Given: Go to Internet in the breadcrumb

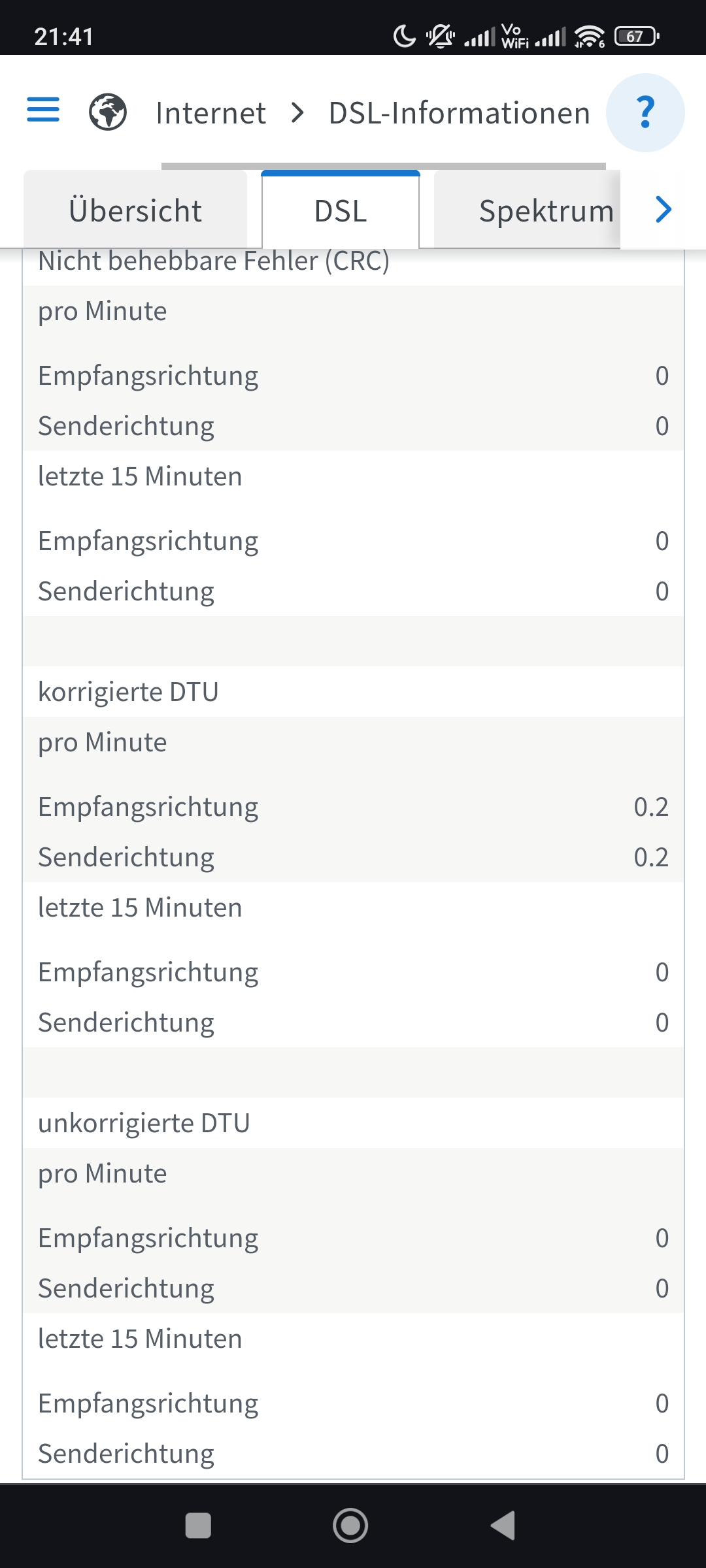Looking at the screenshot, I should pos(210,113).
